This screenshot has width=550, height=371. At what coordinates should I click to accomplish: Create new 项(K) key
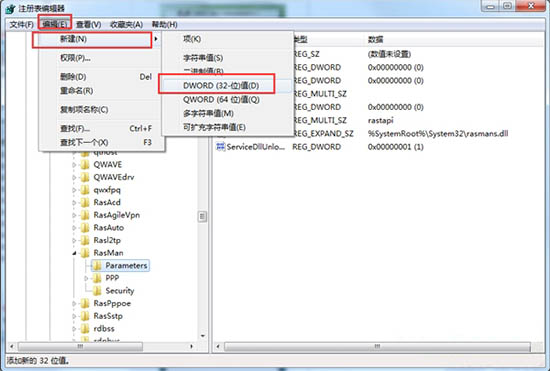(x=227, y=39)
